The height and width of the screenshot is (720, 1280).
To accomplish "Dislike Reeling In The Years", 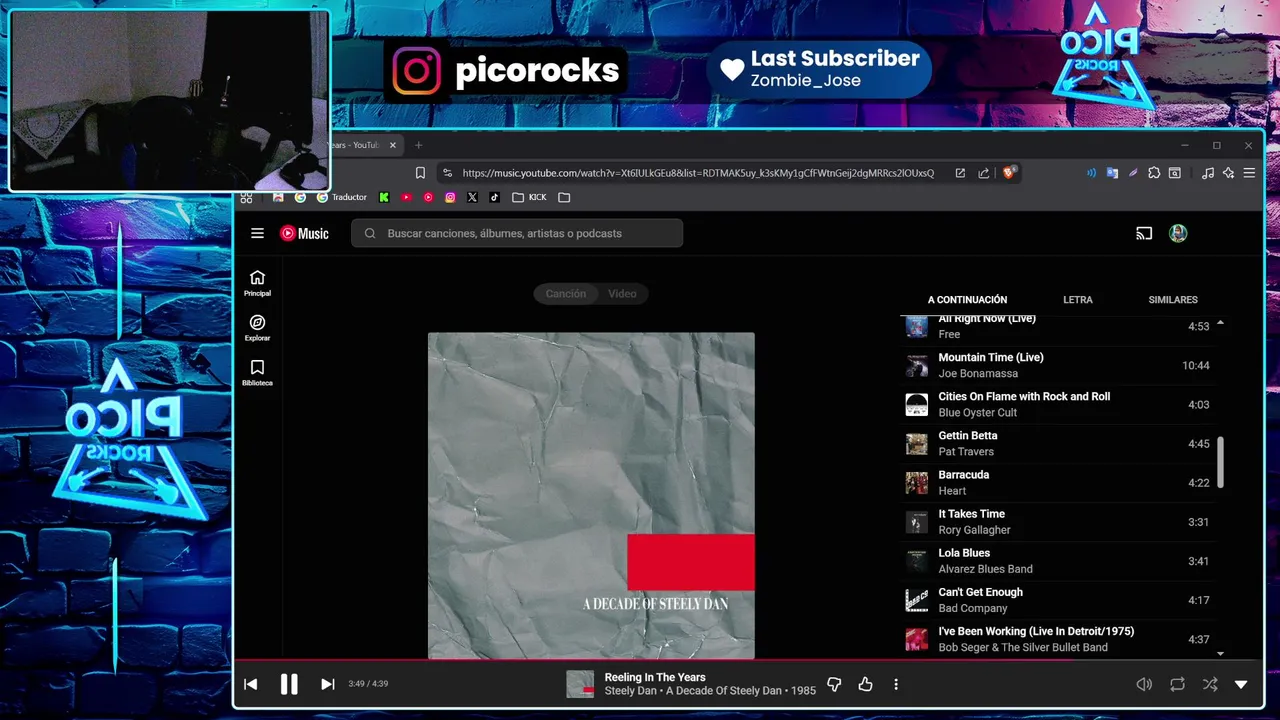I will tap(834, 684).
